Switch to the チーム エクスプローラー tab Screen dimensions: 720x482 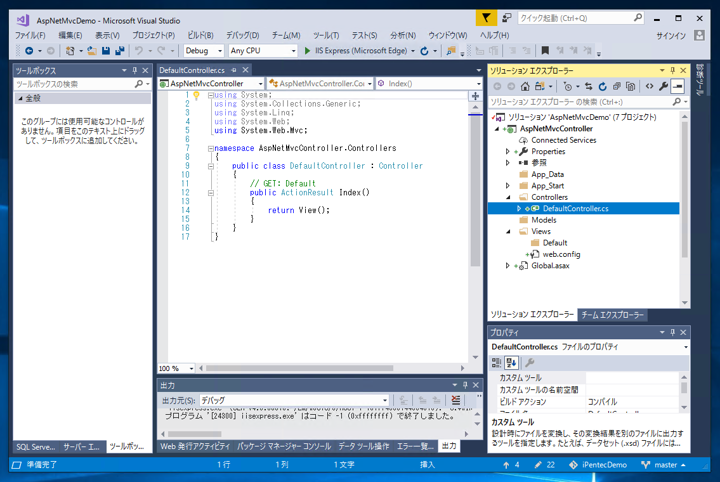tap(613, 315)
